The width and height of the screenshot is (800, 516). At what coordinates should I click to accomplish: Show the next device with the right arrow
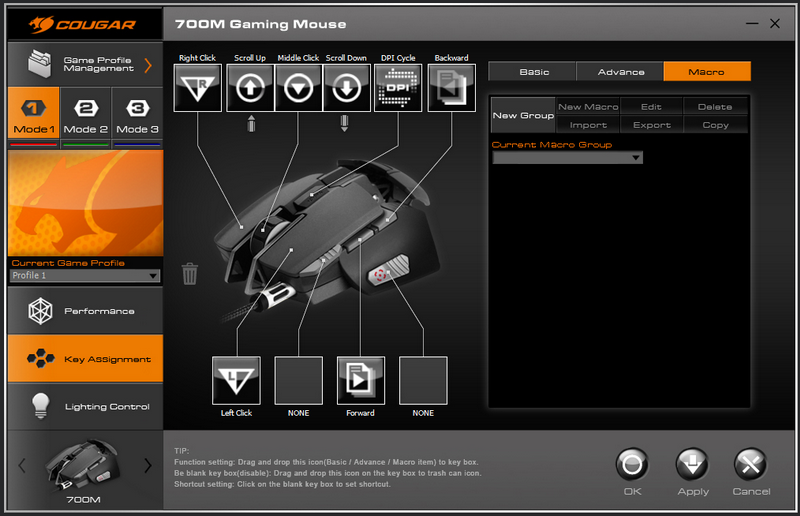[x=148, y=465]
